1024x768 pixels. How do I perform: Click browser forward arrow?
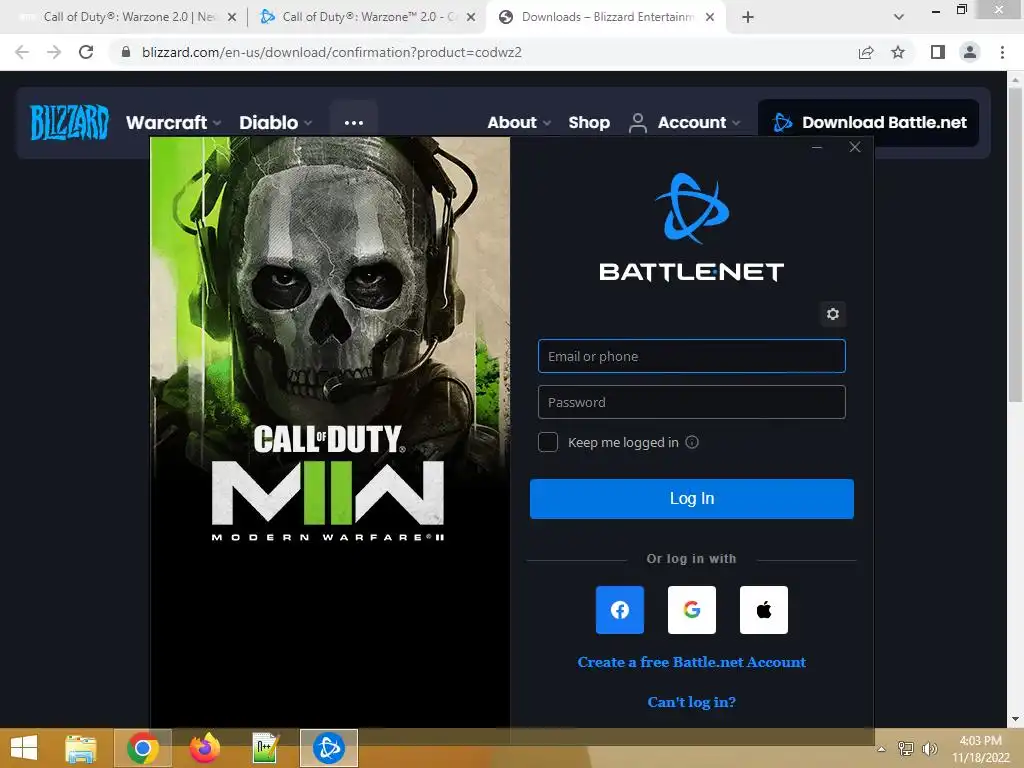(x=54, y=52)
